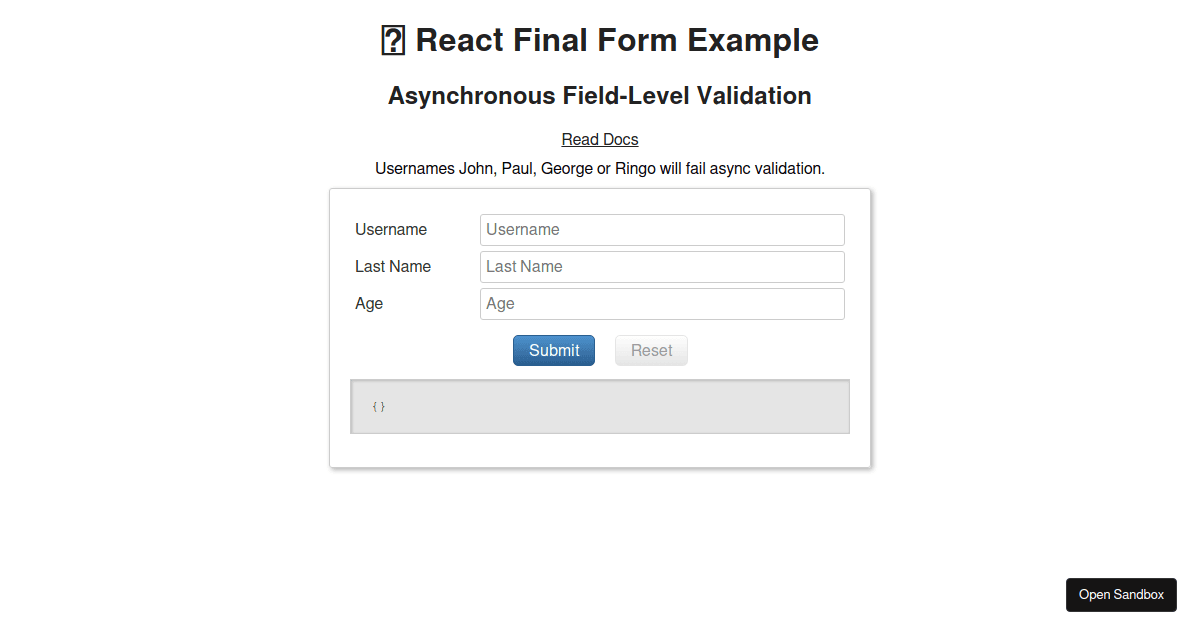Click the Username field label

391,230
